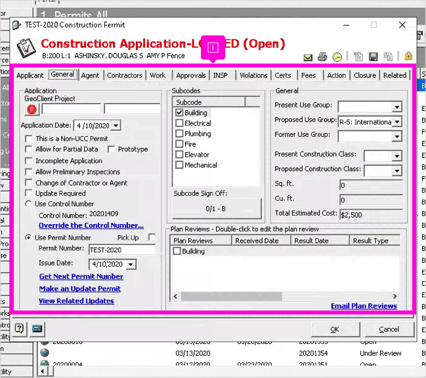Open the Work tab

158,75
